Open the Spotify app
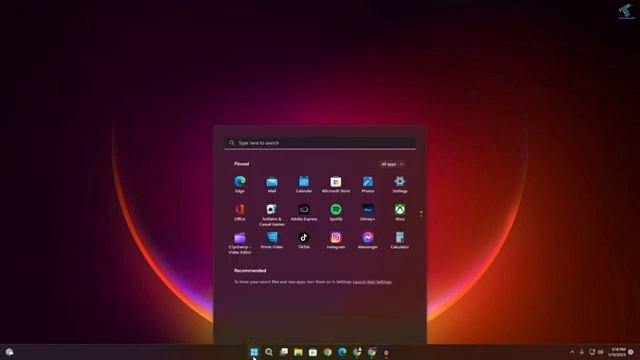This screenshot has width=640, height=360. click(x=336, y=213)
